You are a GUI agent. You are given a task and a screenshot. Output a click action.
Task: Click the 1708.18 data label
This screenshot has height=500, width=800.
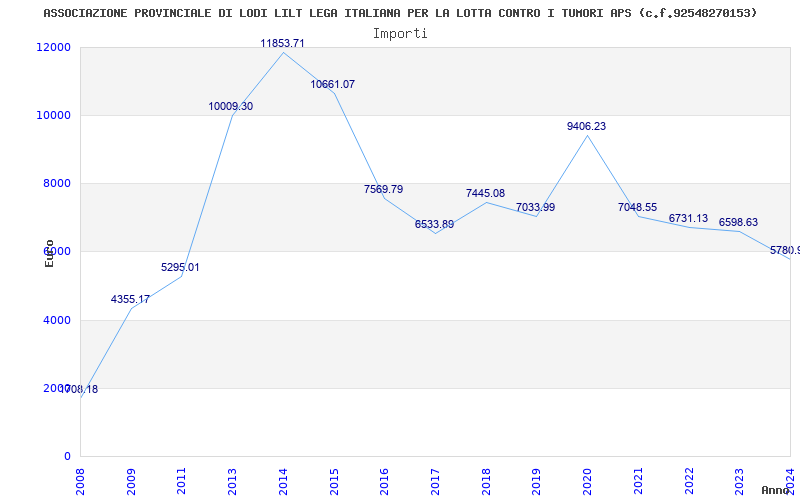pyautogui.click(x=79, y=389)
